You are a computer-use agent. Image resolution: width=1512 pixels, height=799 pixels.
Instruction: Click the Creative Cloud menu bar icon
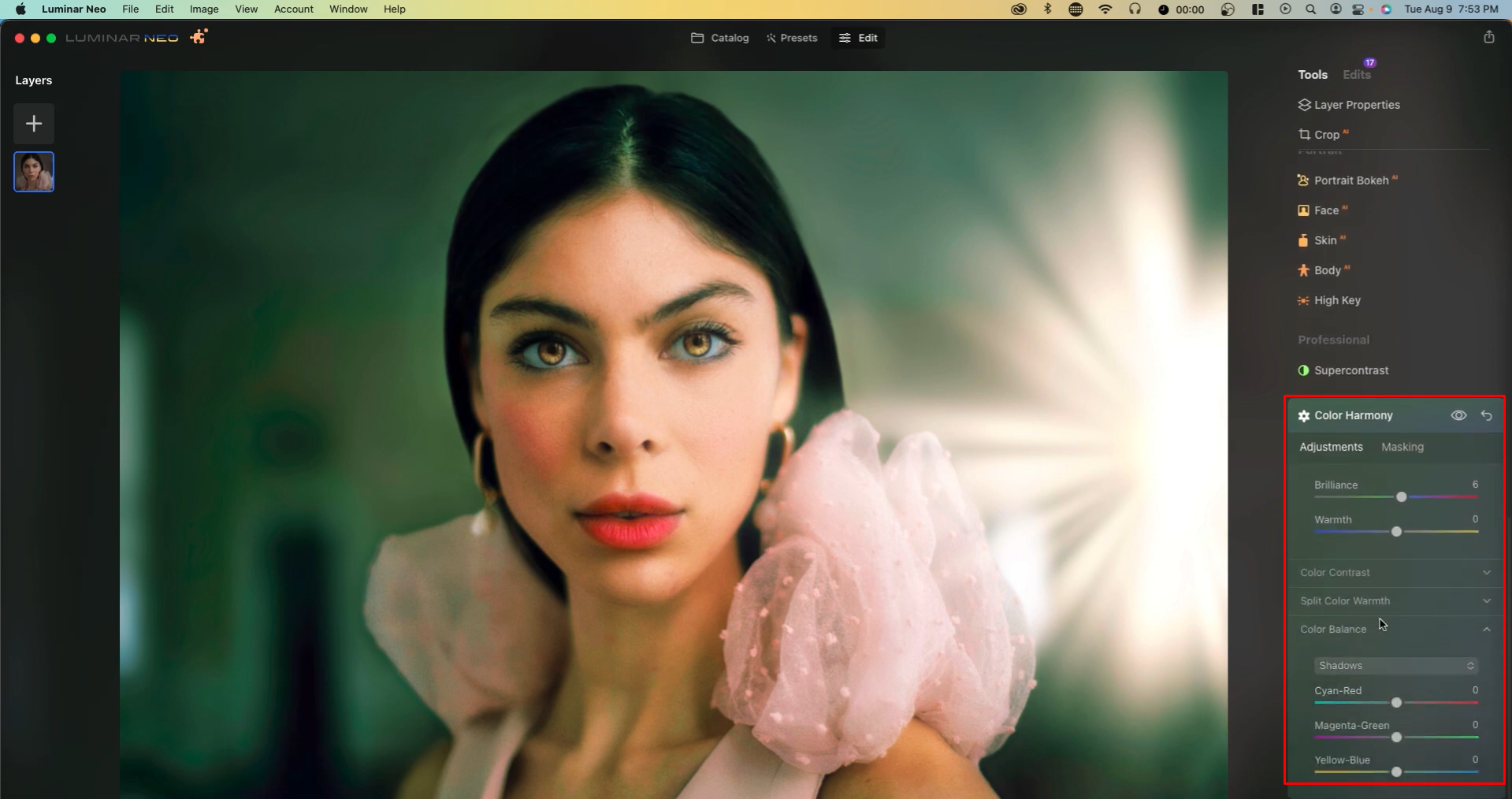[1019, 9]
